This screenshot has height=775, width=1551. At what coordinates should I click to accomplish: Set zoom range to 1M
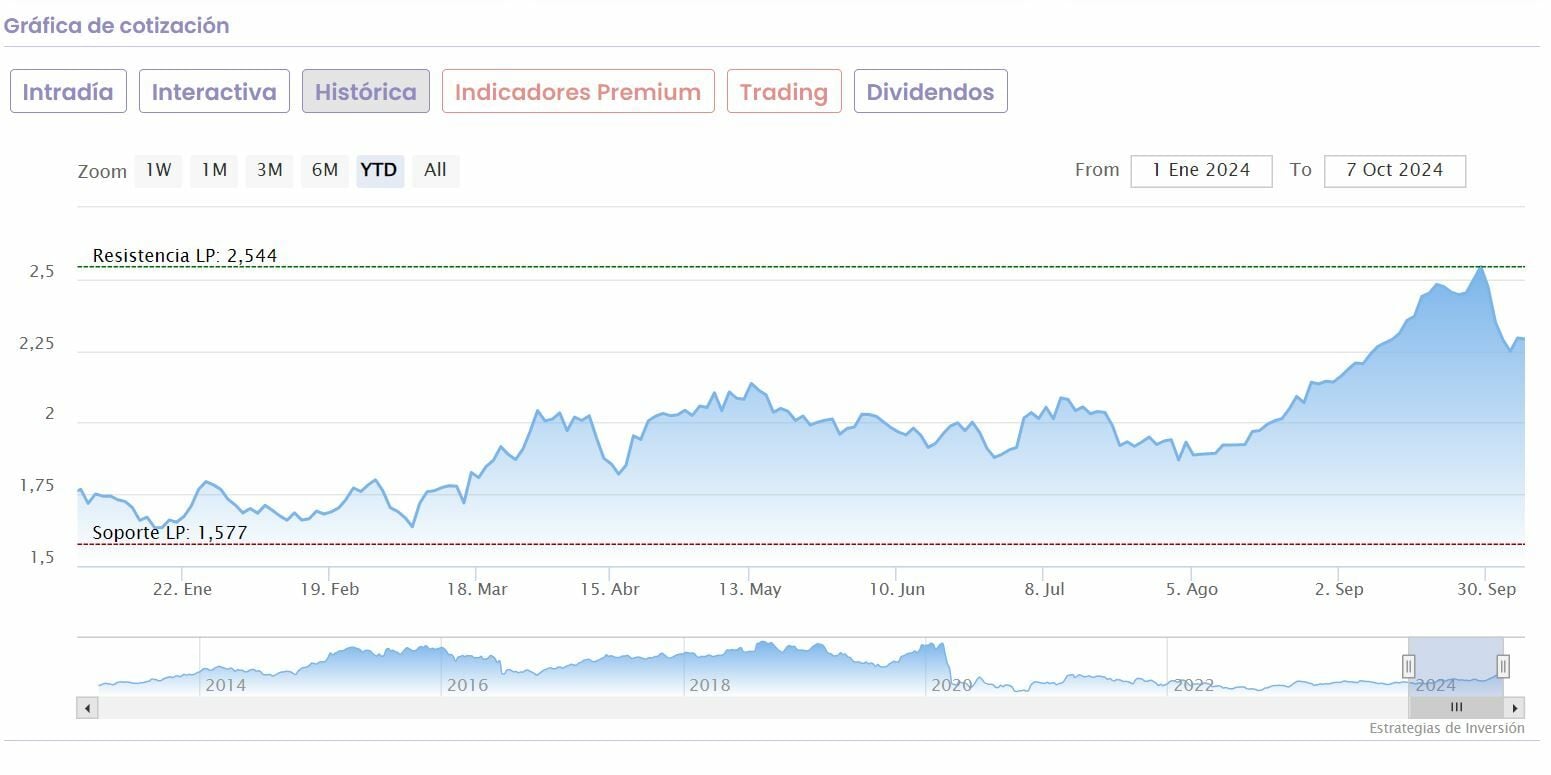[x=214, y=170]
